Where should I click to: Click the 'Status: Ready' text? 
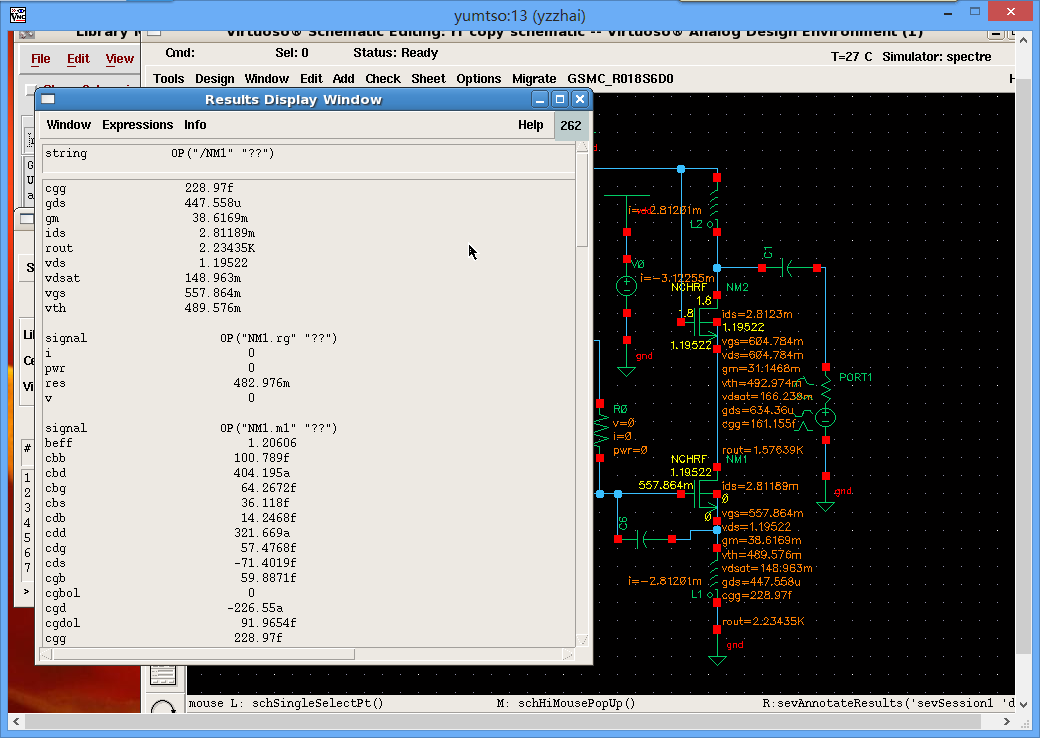(395, 53)
